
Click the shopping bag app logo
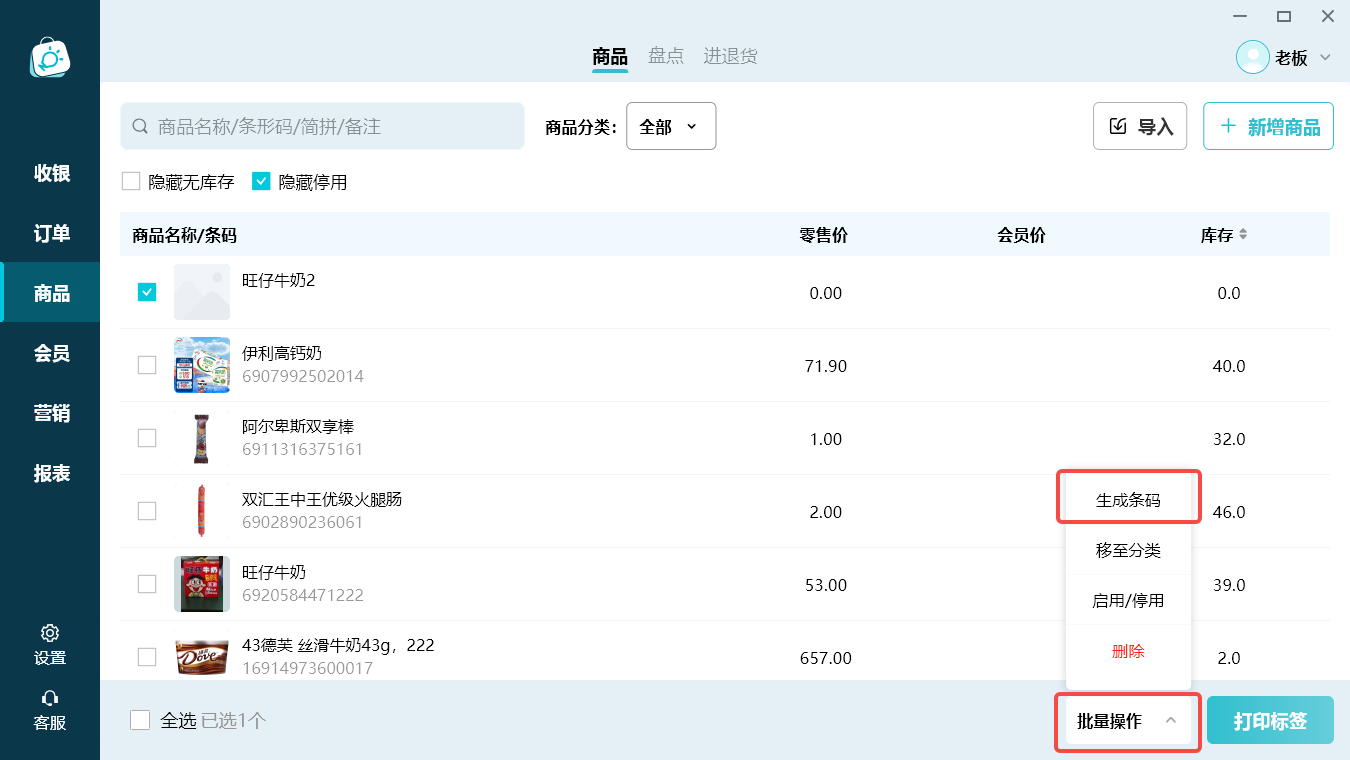[x=50, y=58]
